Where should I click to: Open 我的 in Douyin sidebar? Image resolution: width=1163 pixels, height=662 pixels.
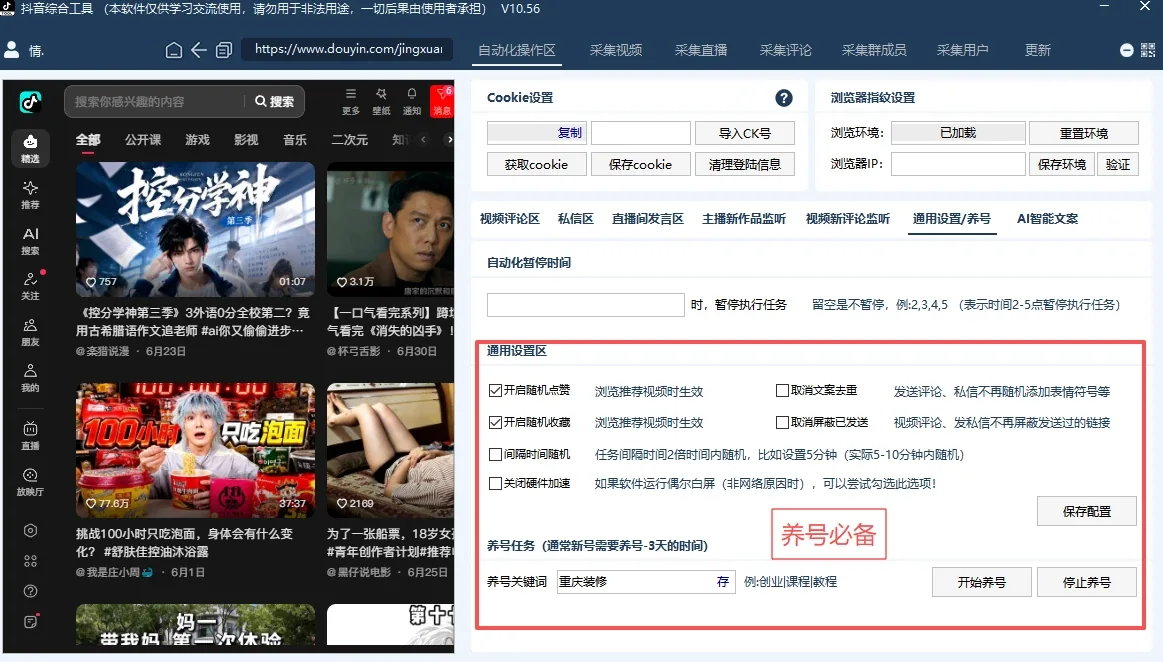tap(30, 378)
